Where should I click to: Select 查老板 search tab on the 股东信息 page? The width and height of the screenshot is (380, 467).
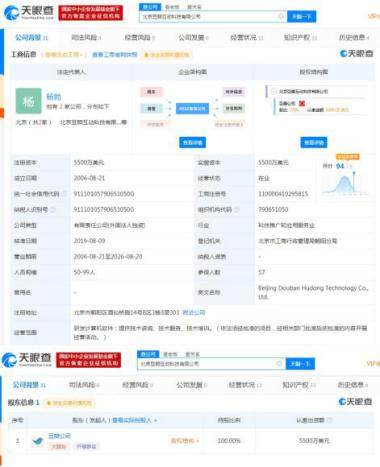[170, 354]
